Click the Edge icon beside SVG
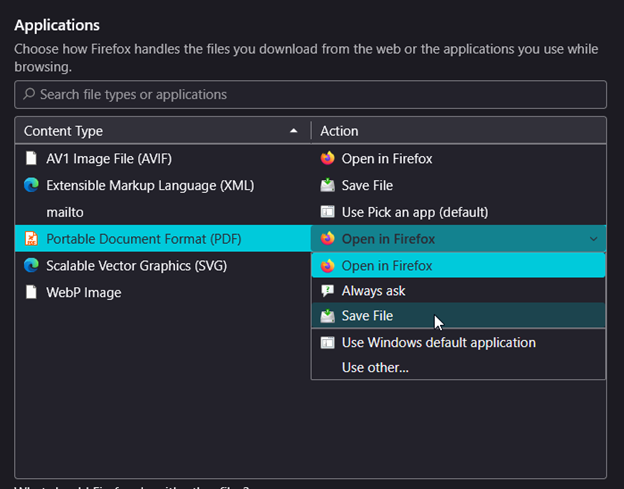Image resolution: width=624 pixels, height=489 pixels. coord(31,265)
